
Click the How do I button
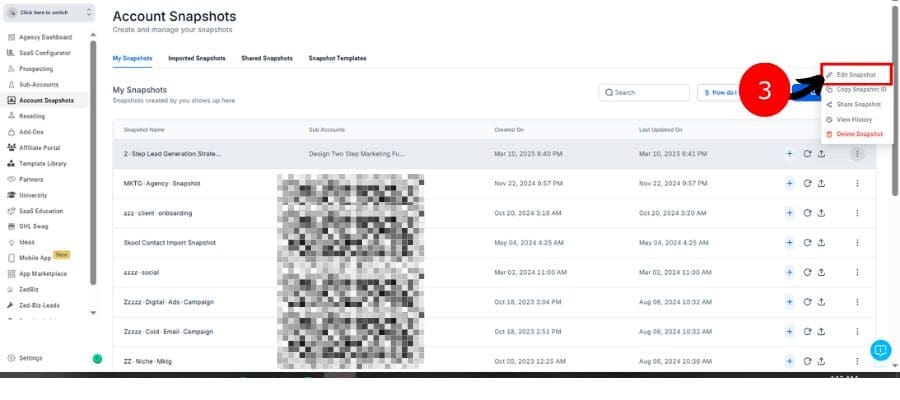tap(718, 92)
